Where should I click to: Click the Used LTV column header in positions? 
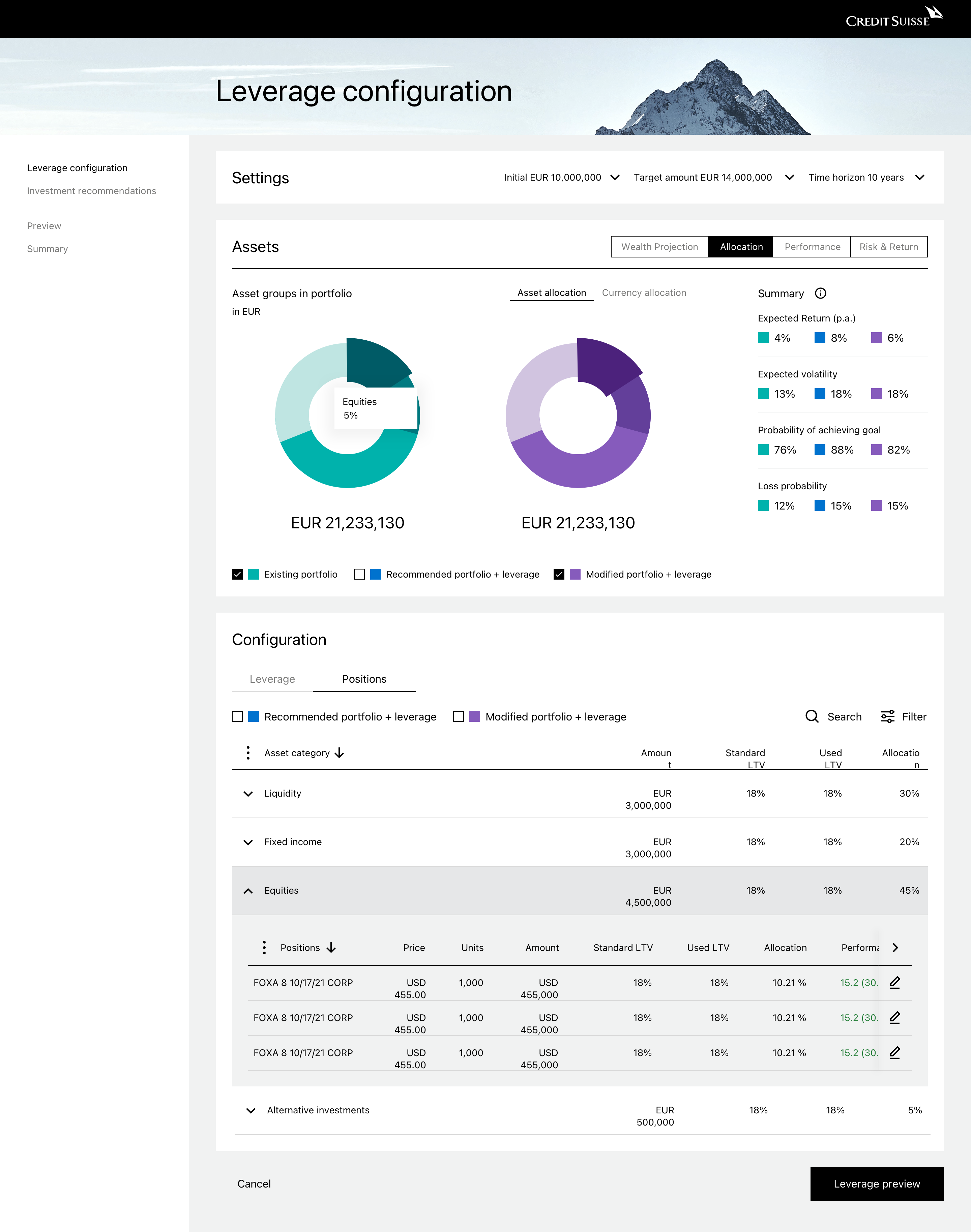708,947
